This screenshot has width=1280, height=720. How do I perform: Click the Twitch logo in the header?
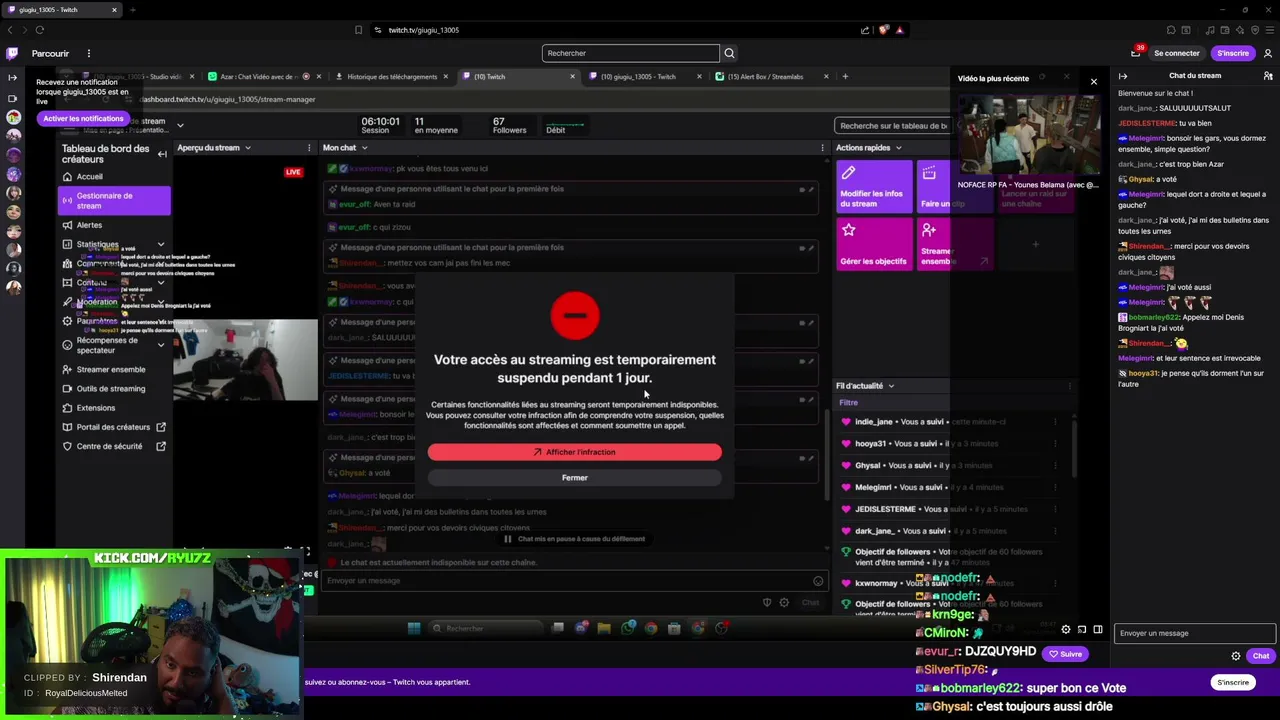pos(12,53)
